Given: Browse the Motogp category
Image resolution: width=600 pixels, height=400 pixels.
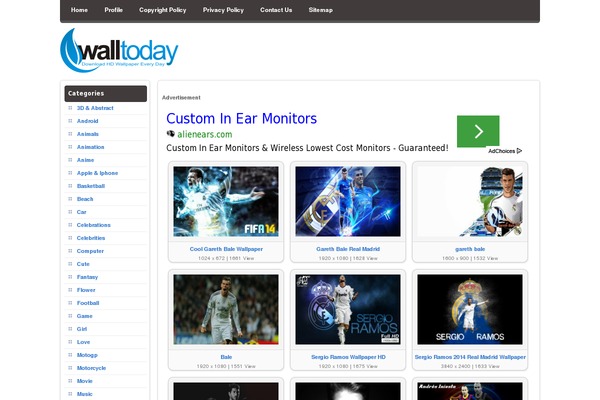Looking at the screenshot, I should tap(87, 355).
